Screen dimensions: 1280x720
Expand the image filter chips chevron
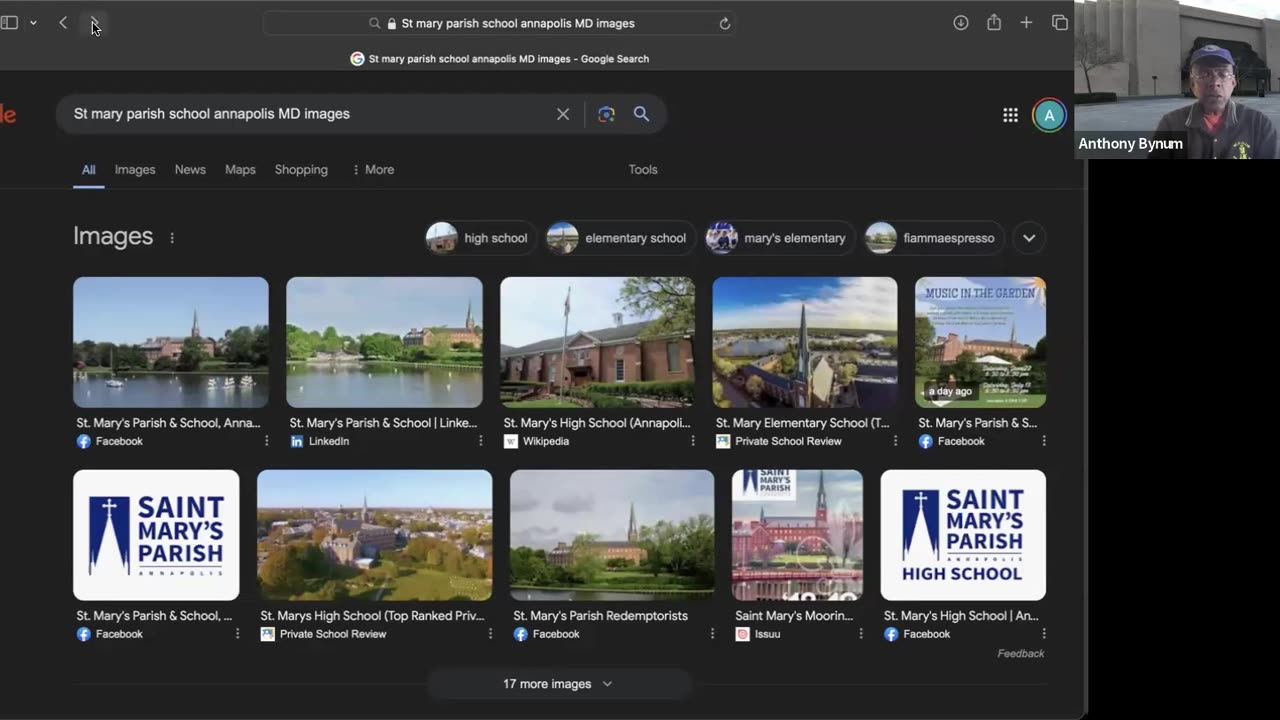tap(1029, 238)
